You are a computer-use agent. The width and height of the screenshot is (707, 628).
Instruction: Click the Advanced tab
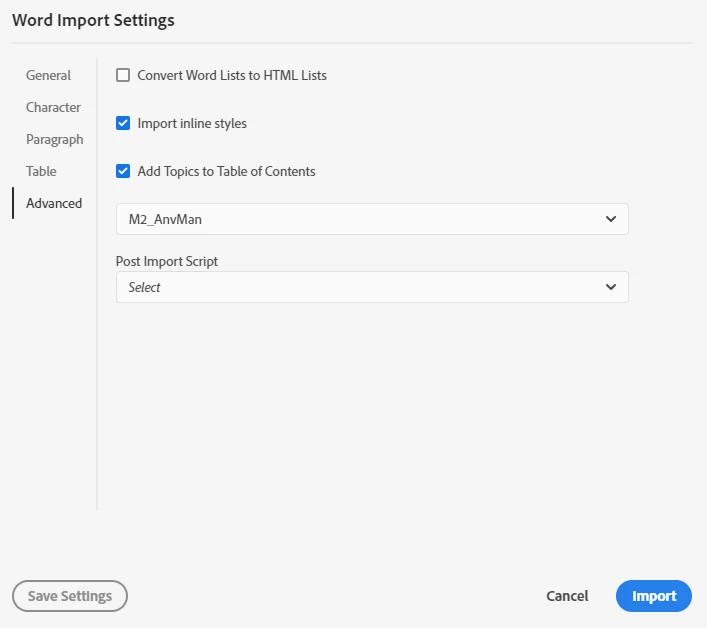54,203
